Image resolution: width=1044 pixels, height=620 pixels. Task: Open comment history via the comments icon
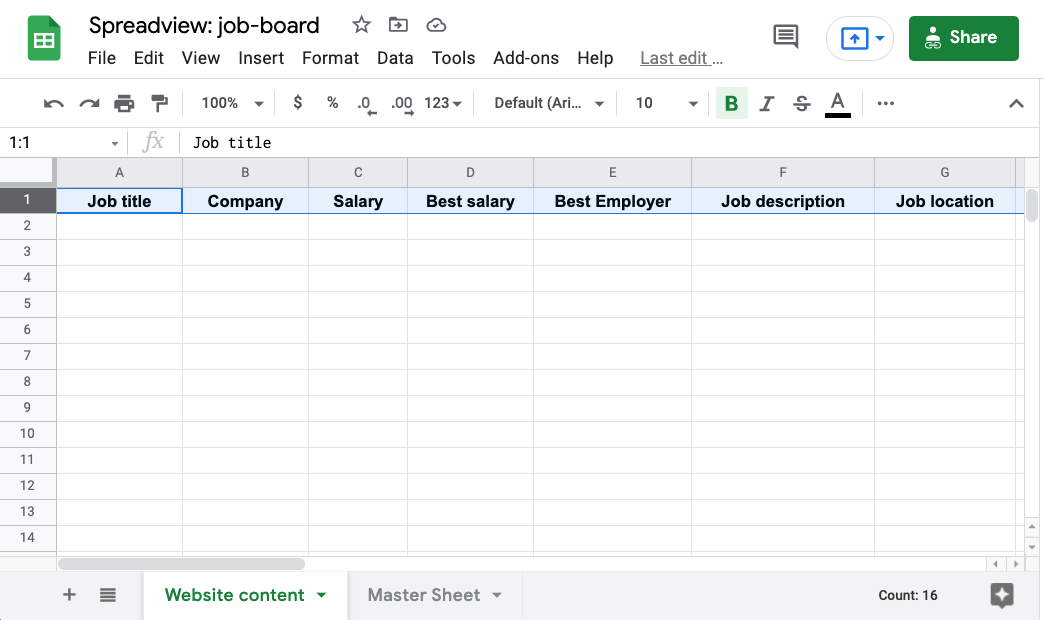pos(785,36)
